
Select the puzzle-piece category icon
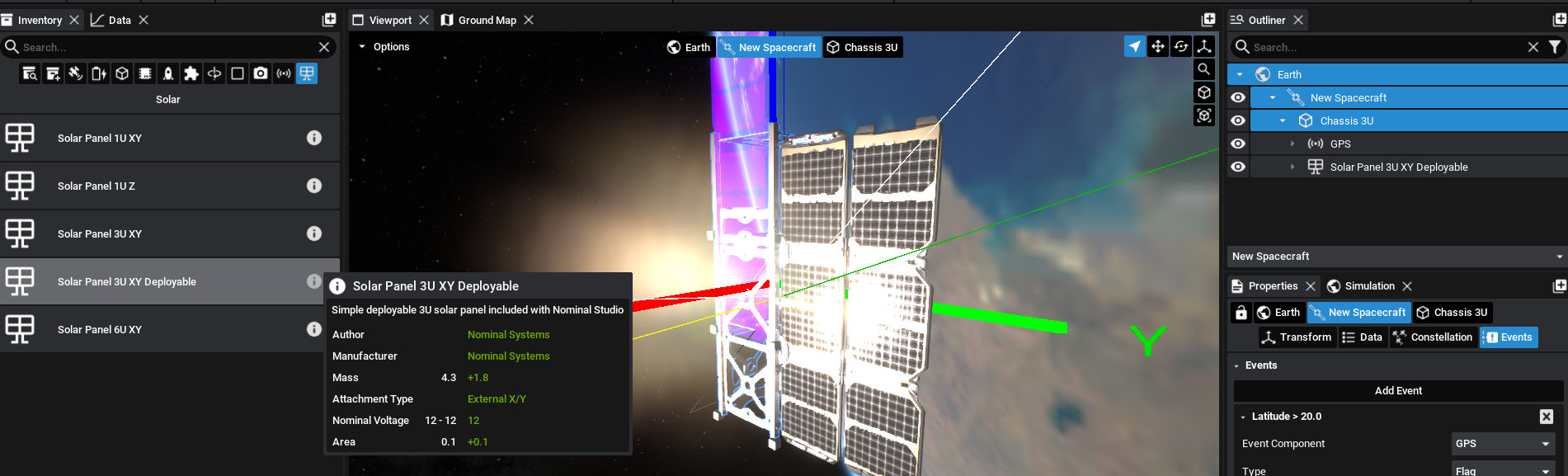click(191, 73)
